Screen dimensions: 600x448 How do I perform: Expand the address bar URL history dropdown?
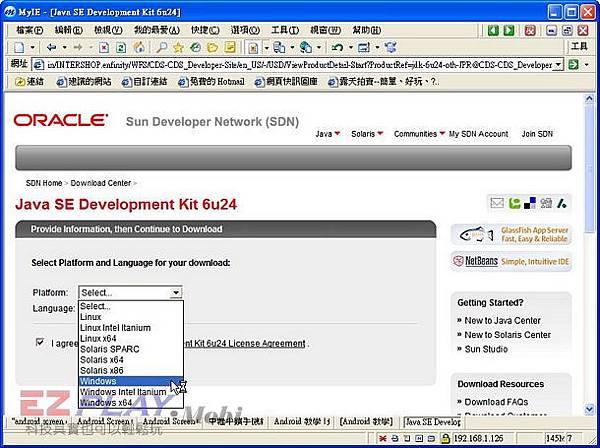[559, 64]
